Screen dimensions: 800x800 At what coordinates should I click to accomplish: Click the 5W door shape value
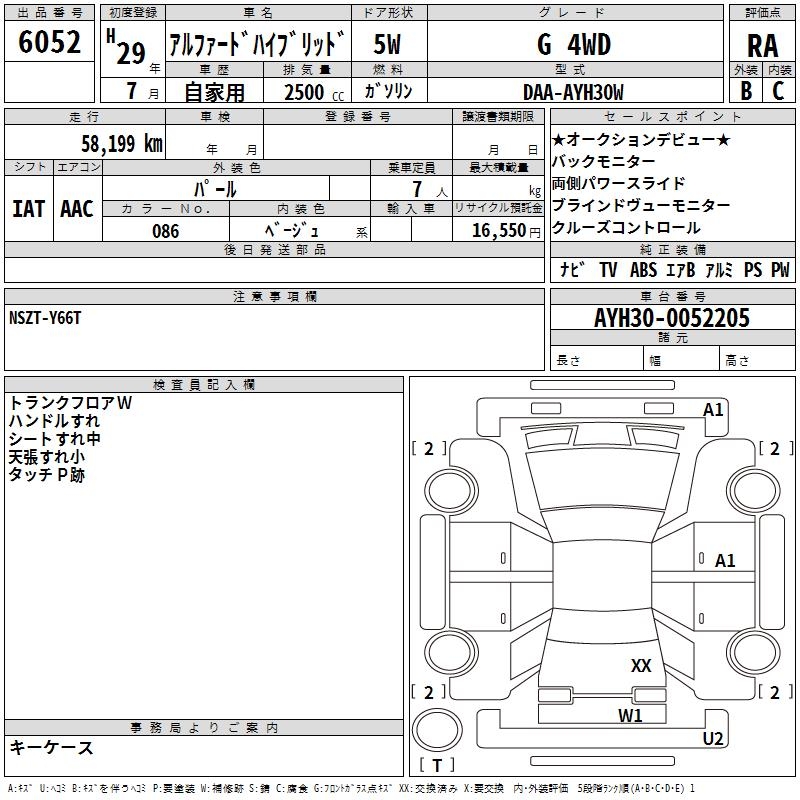point(389,45)
